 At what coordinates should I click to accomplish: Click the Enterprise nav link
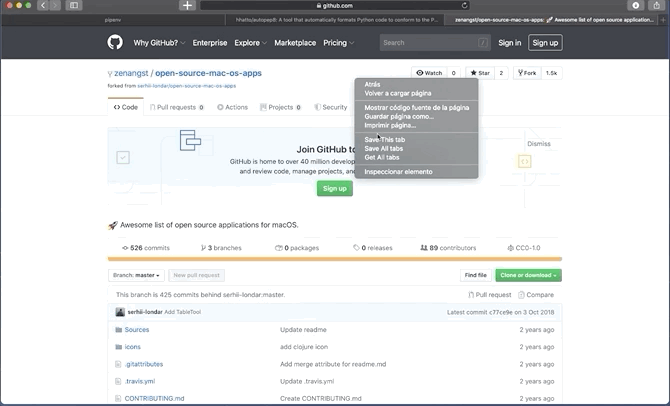tap(210, 43)
